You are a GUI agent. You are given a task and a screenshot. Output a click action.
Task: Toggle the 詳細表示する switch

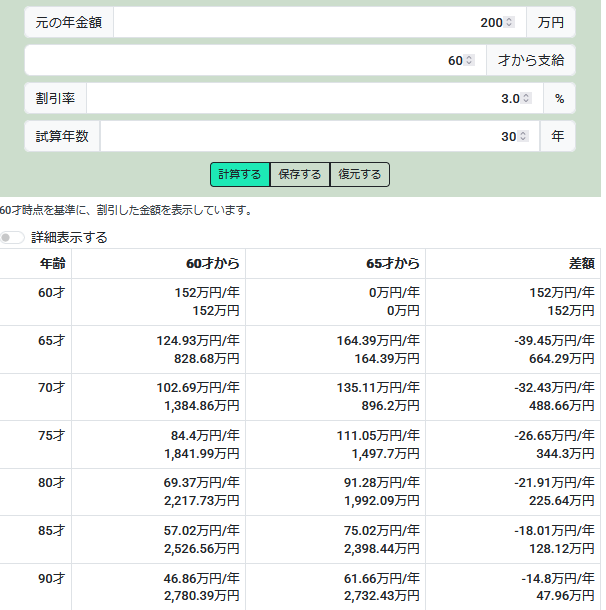(x=13, y=237)
